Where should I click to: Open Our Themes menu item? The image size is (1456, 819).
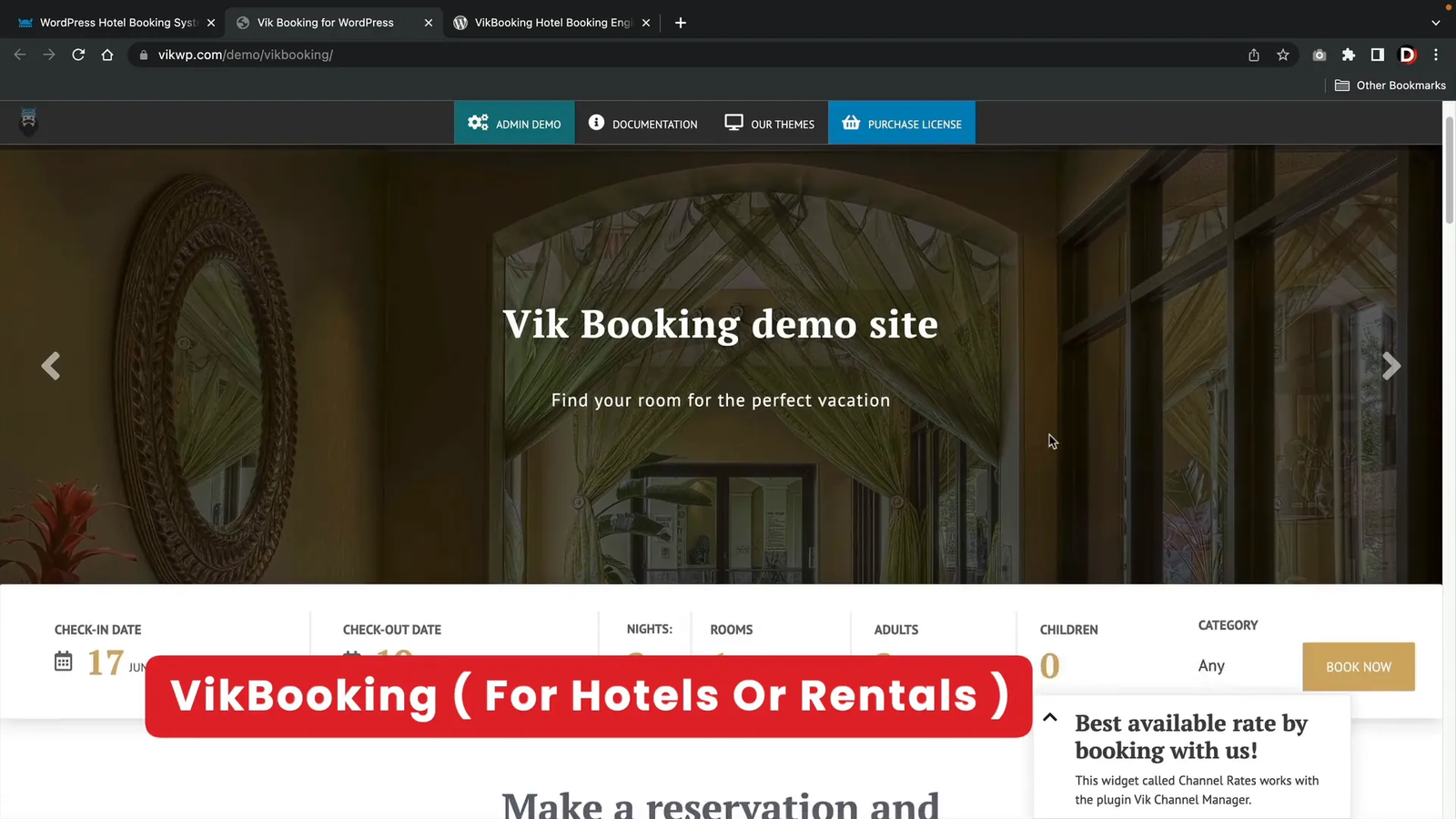(x=770, y=123)
